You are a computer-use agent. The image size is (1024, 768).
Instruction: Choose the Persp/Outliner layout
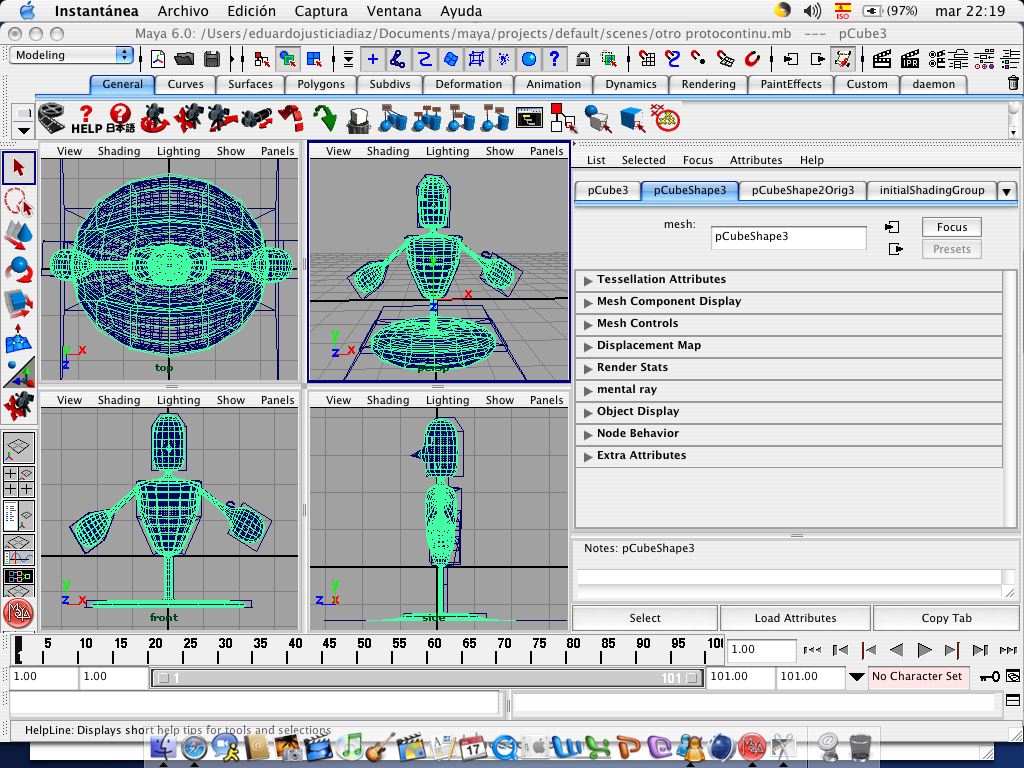tap(18, 516)
